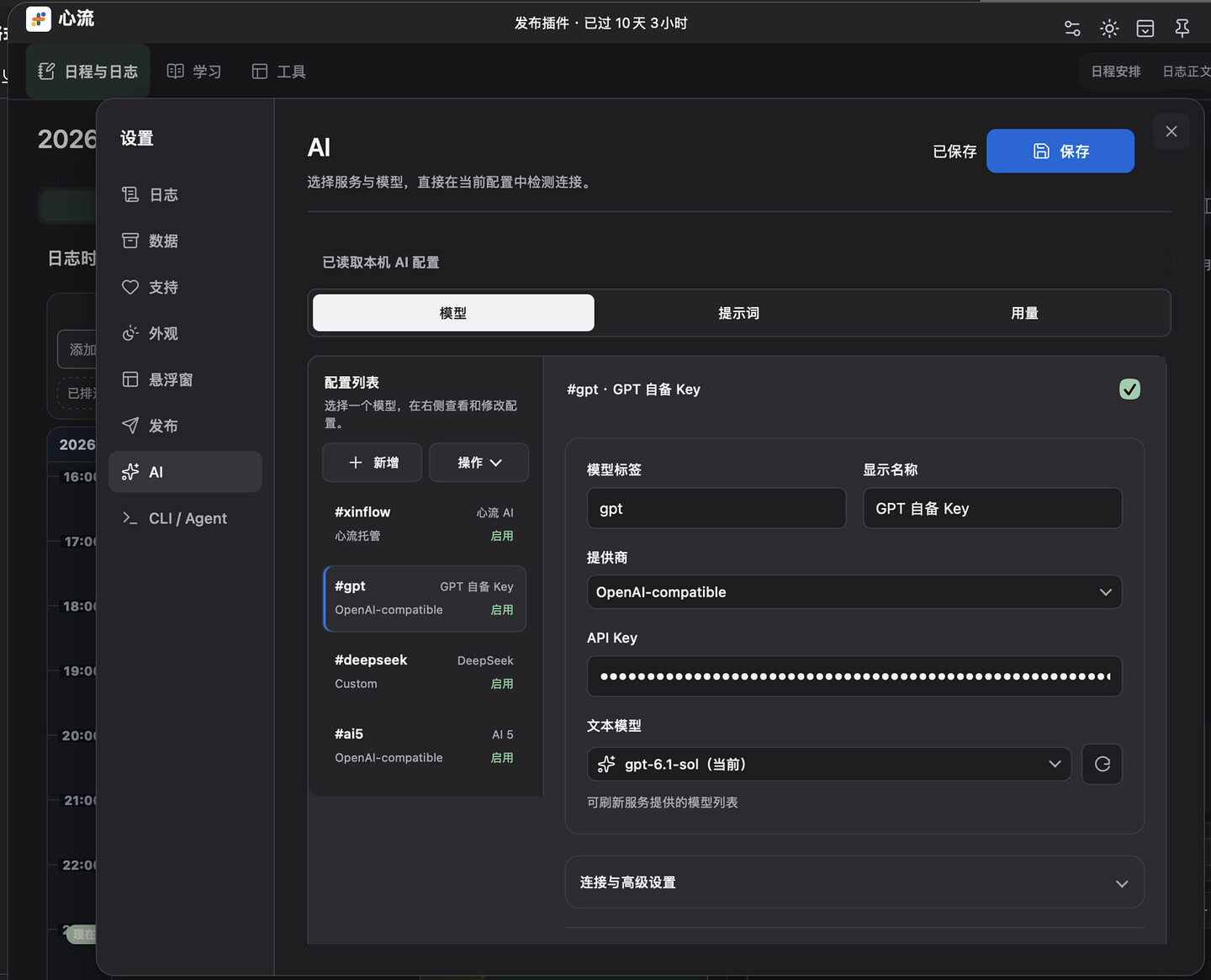Open the 操作 actions dropdown

[479, 463]
